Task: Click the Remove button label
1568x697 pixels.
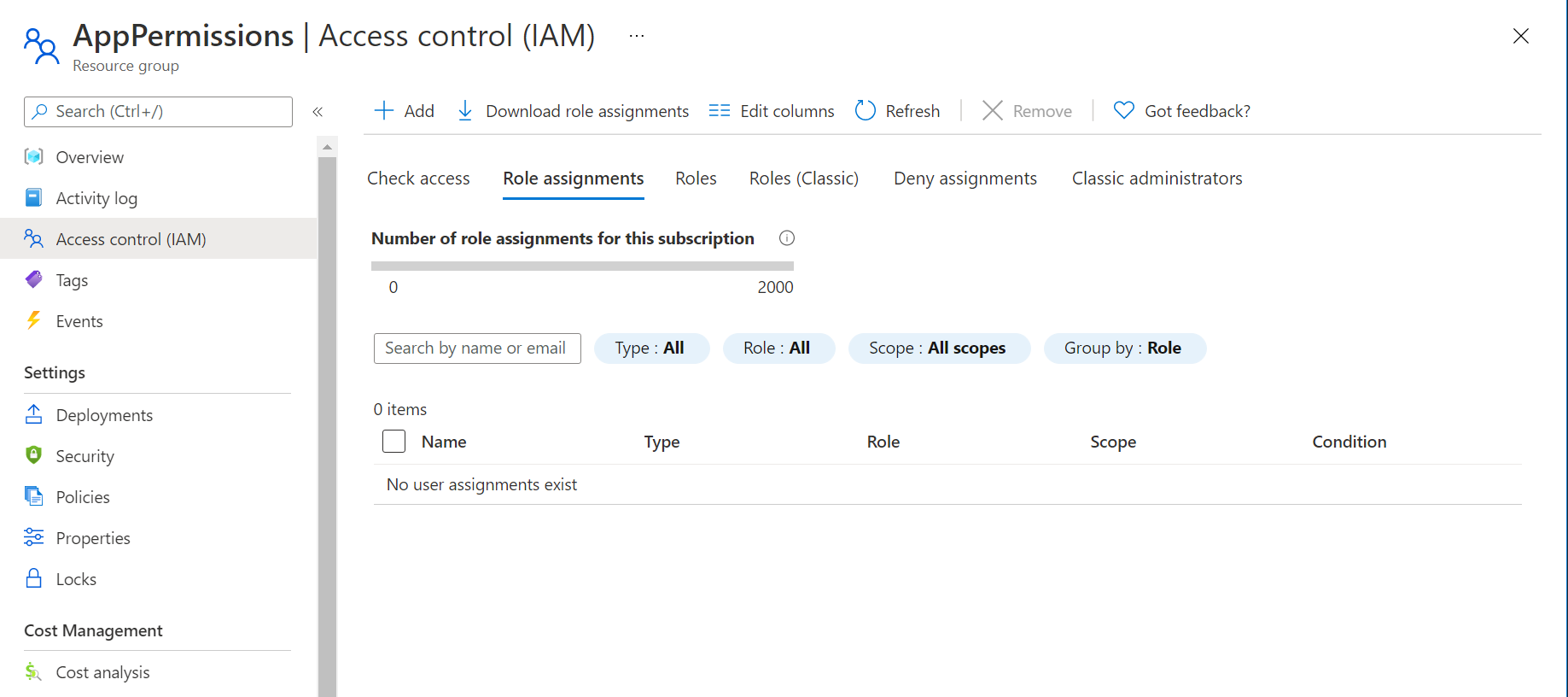Action: [1042, 111]
